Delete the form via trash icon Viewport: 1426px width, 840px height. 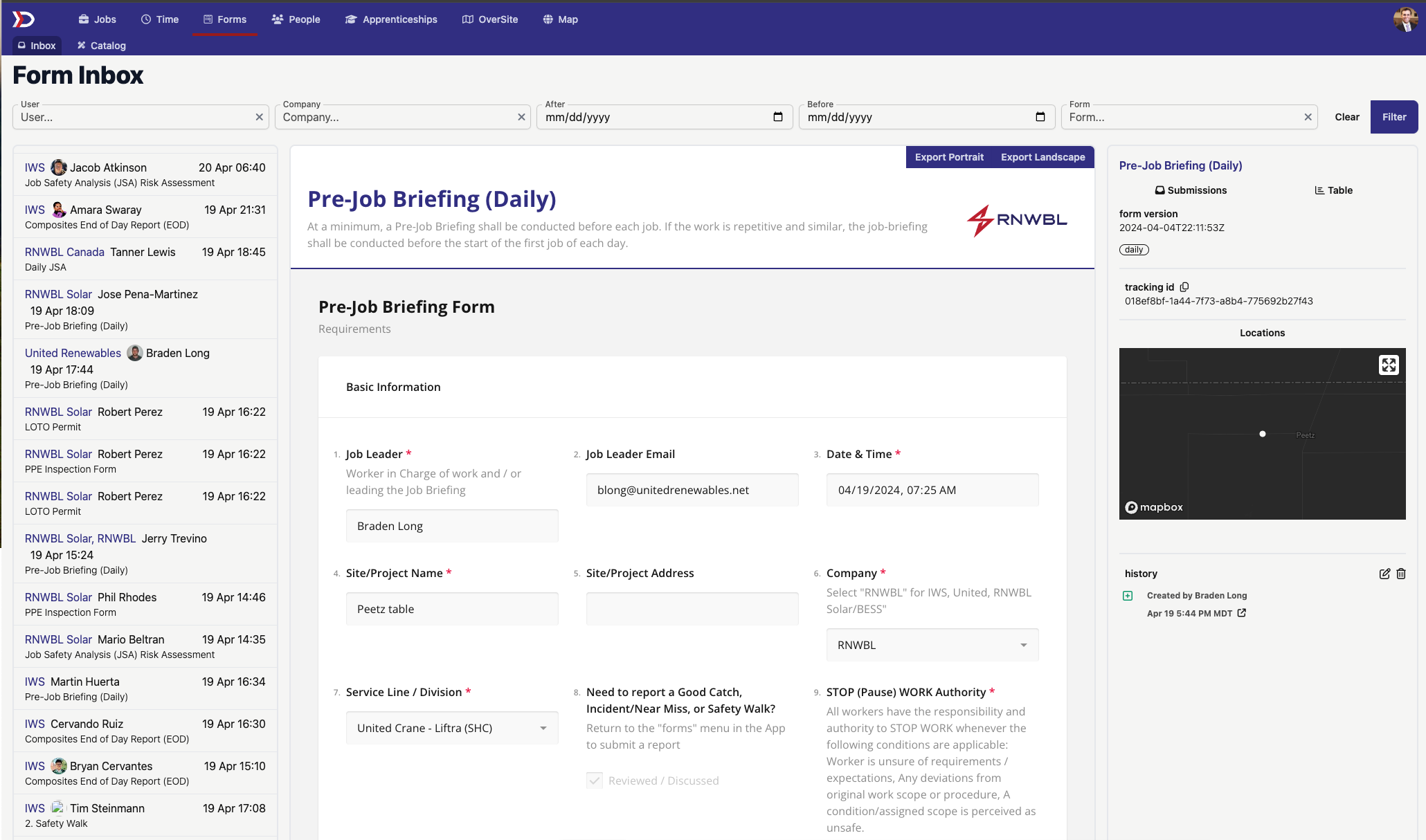(x=1401, y=574)
